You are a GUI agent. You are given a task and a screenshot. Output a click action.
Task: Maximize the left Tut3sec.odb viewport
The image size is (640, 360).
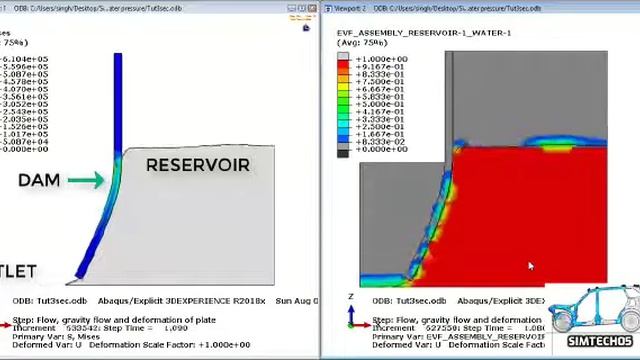click(x=302, y=8)
